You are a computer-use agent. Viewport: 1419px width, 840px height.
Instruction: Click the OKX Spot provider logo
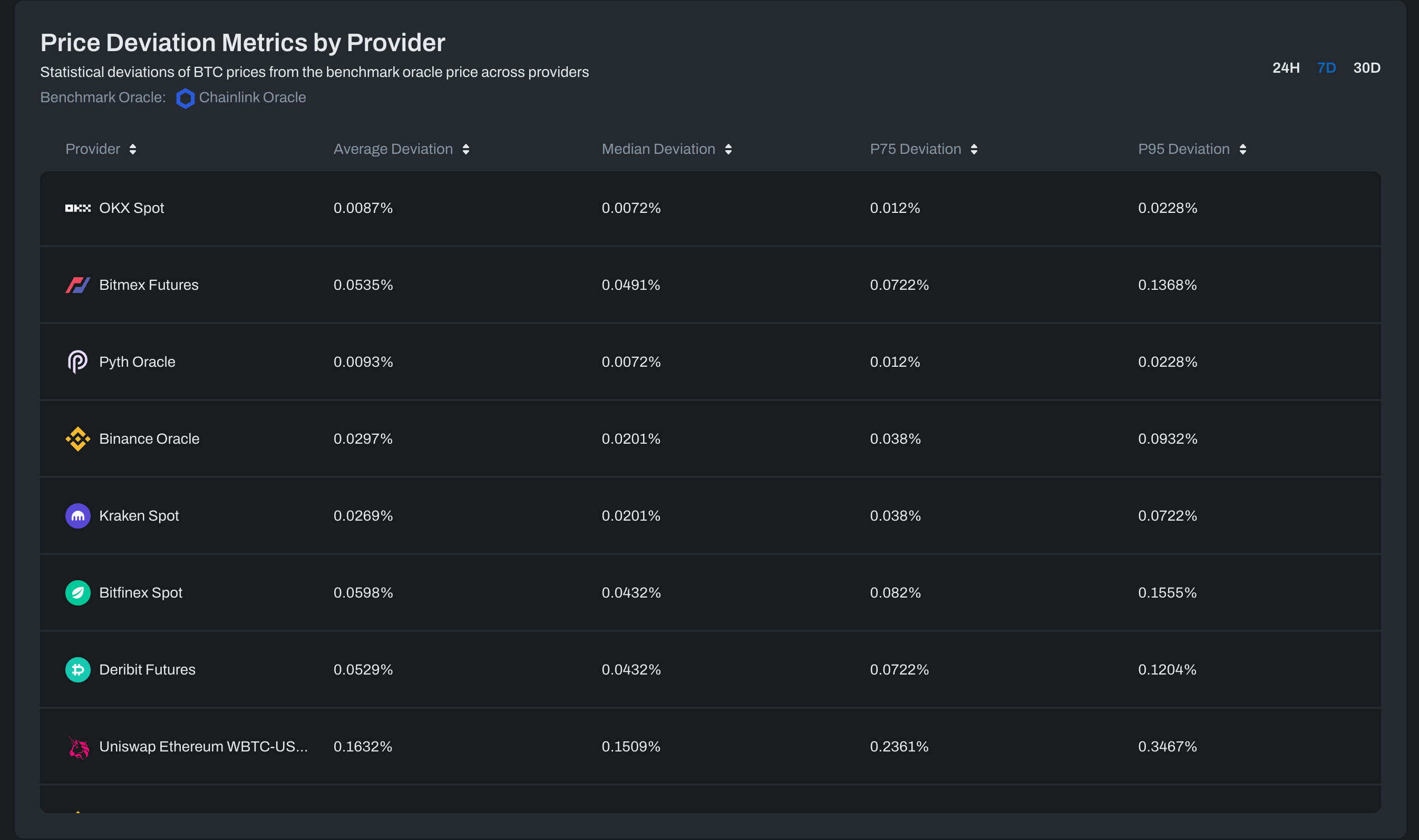coord(77,208)
